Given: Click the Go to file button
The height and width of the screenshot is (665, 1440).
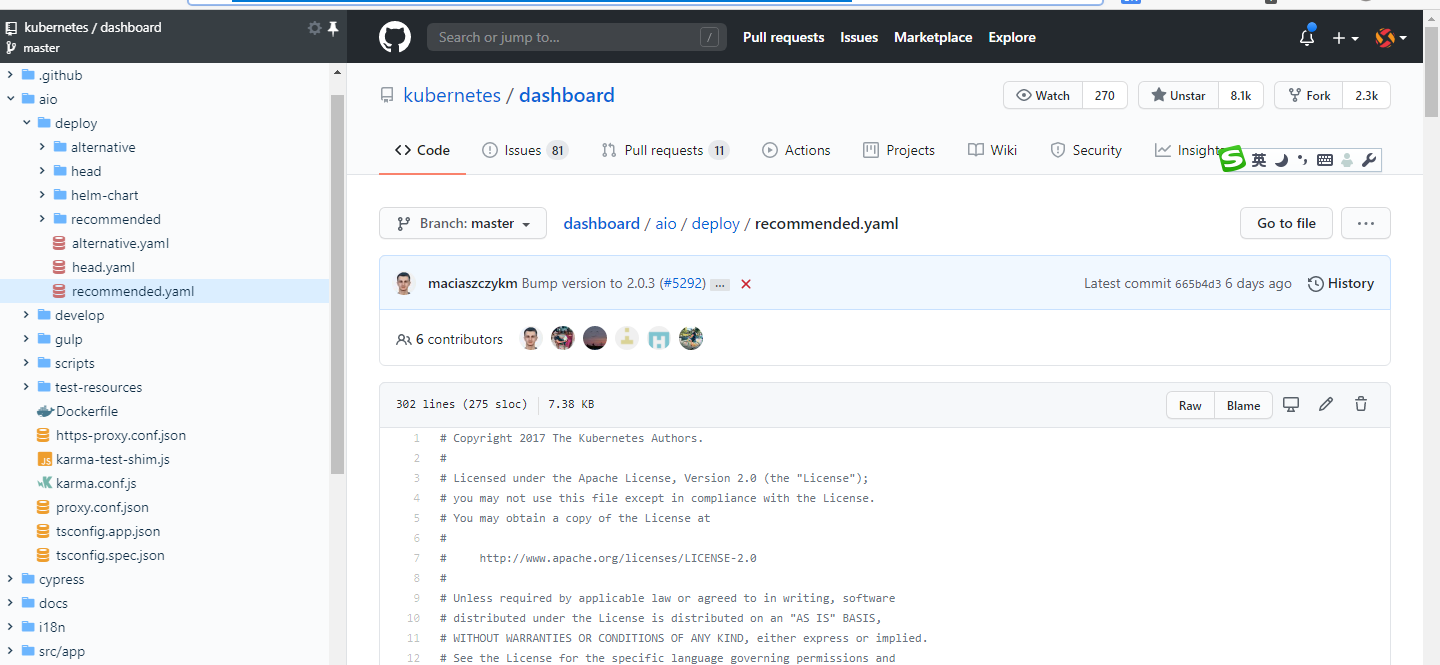Looking at the screenshot, I should click(x=1286, y=223).
